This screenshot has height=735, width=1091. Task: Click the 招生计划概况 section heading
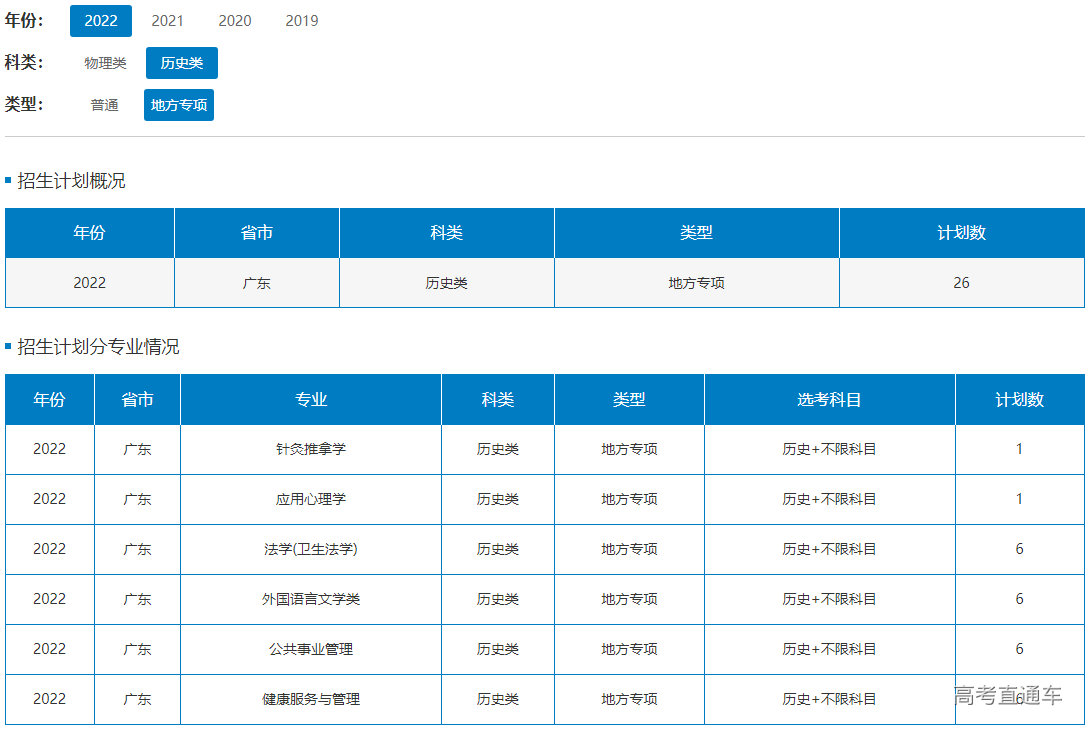tap(71, 181)
